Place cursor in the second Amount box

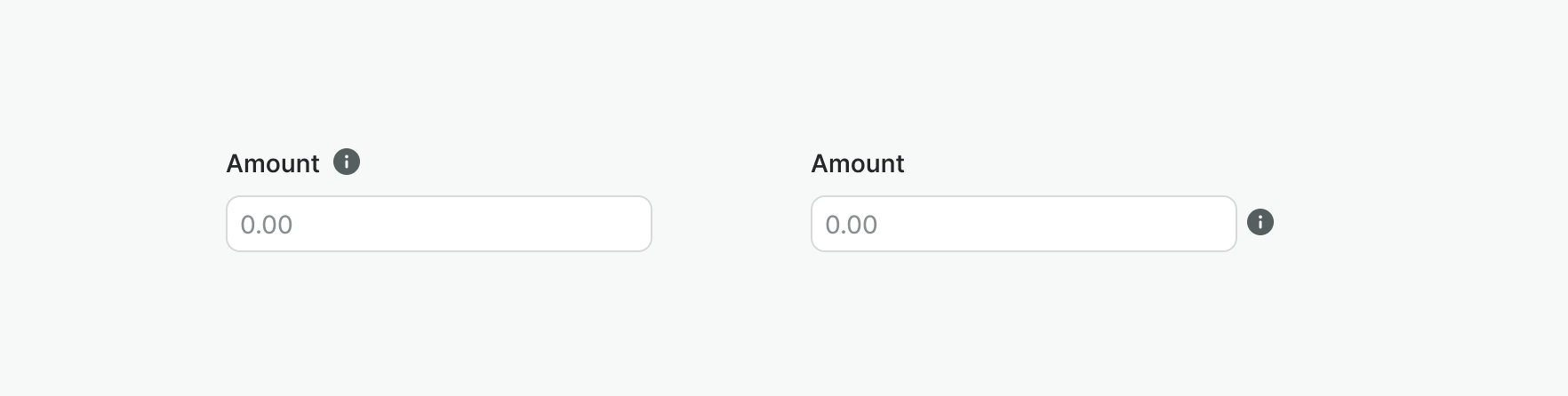coord(1024,224)
